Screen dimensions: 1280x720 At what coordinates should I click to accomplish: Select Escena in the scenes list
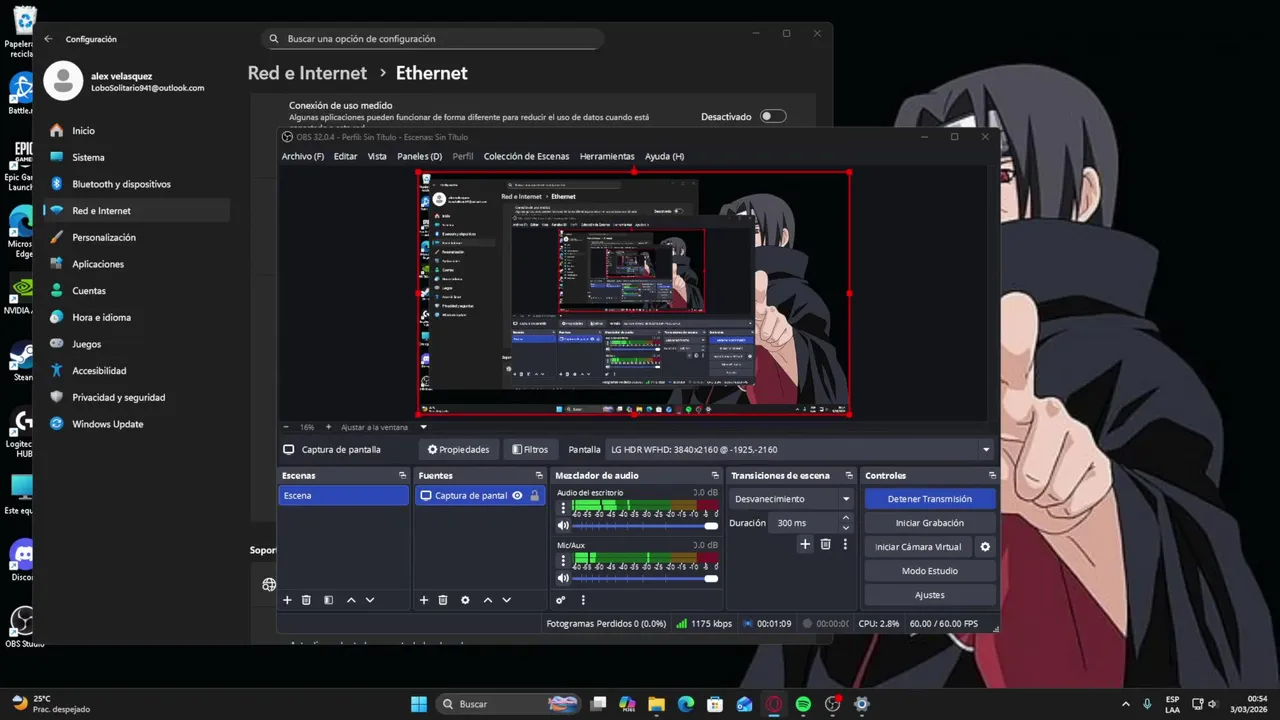(x=344, y=496)
